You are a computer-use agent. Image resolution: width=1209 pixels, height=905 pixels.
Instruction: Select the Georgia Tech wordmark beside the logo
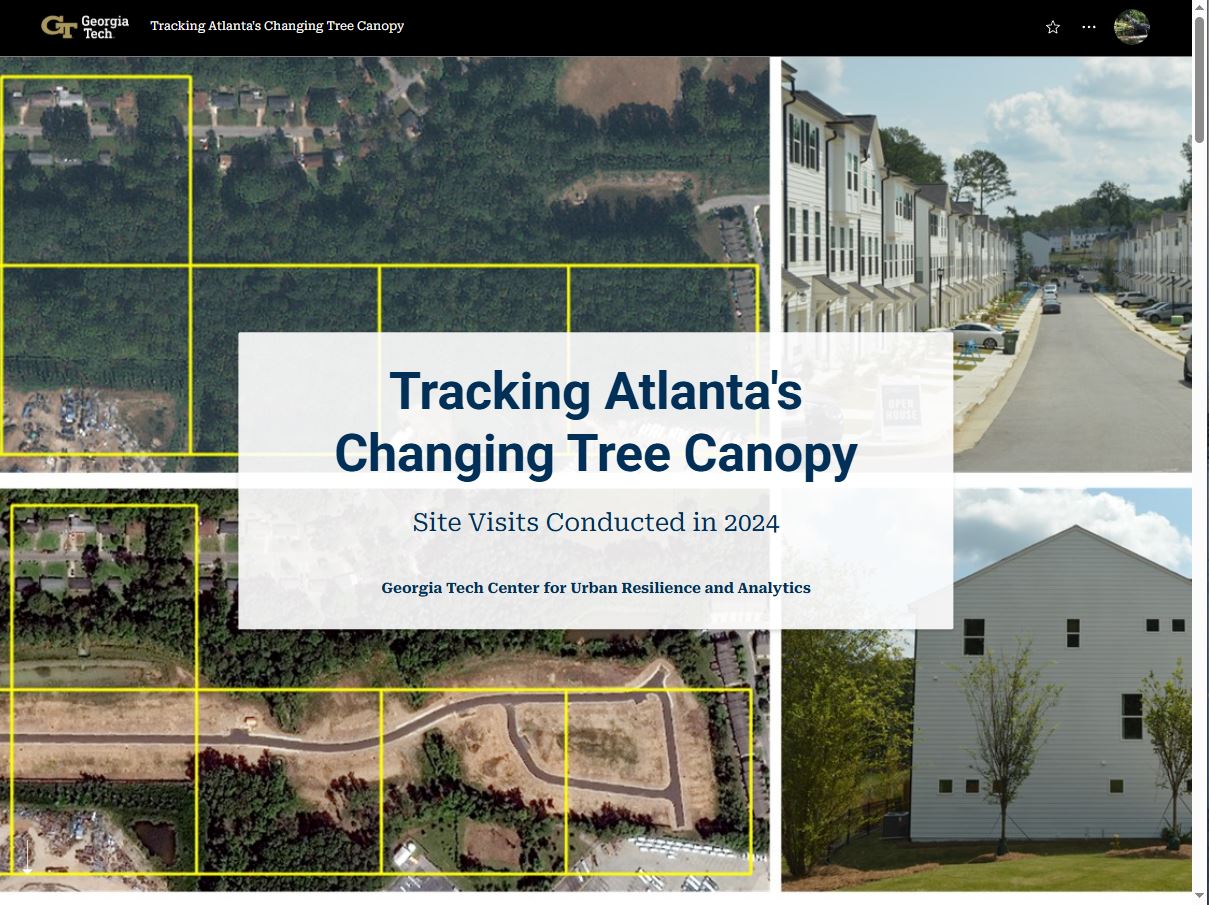105,26
